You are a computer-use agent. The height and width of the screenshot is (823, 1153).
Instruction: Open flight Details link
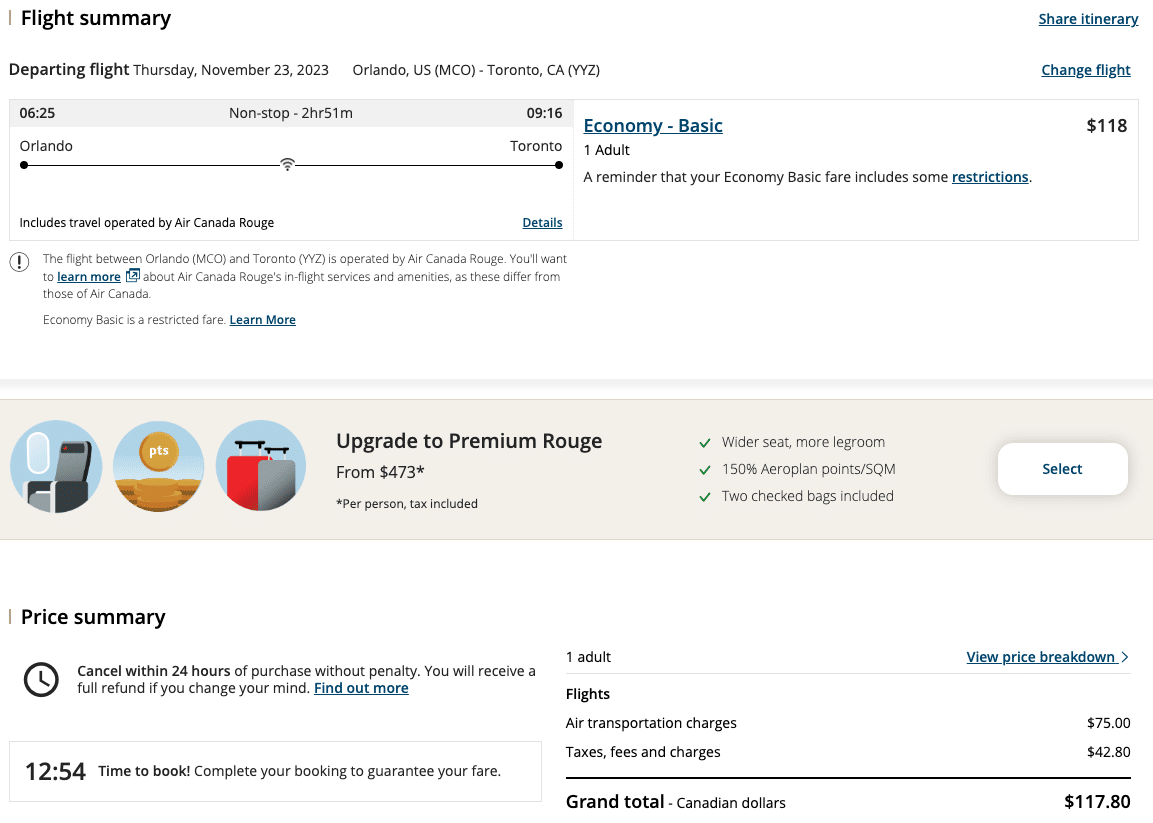click(x=542, y=223)
